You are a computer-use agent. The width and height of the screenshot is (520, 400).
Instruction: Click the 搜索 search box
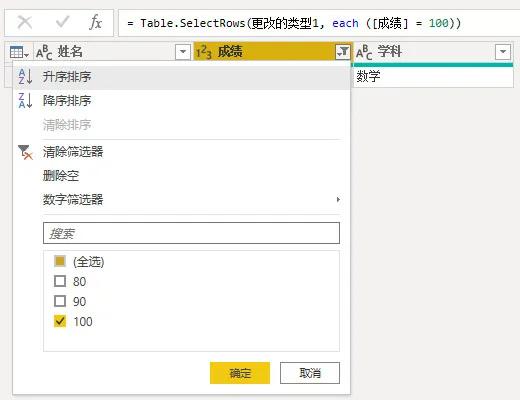click(191, 233)
